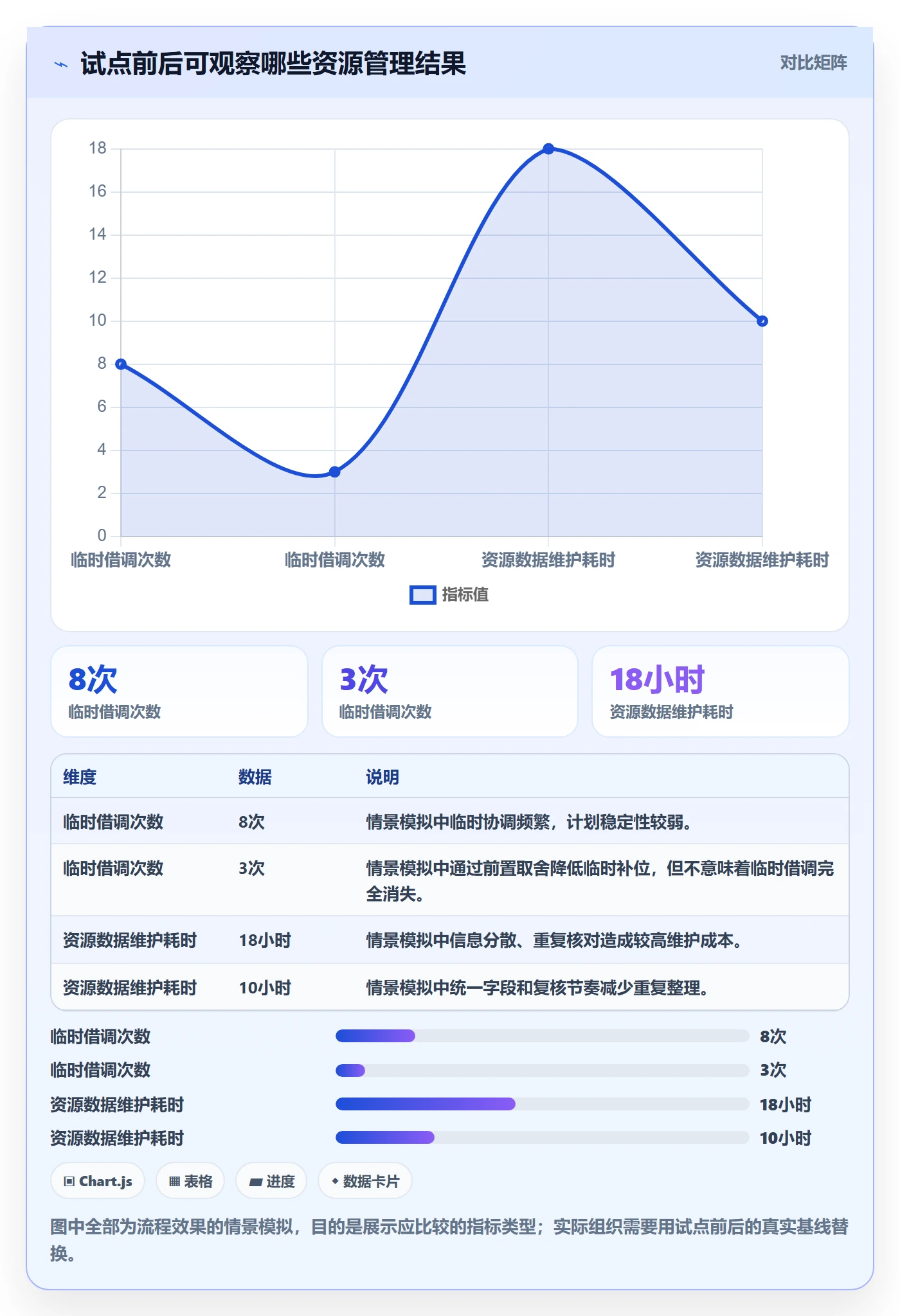The image size is (900, 1316).
Task: Toggle the 指标值 legend swatch
Action: tap(422, 595)
